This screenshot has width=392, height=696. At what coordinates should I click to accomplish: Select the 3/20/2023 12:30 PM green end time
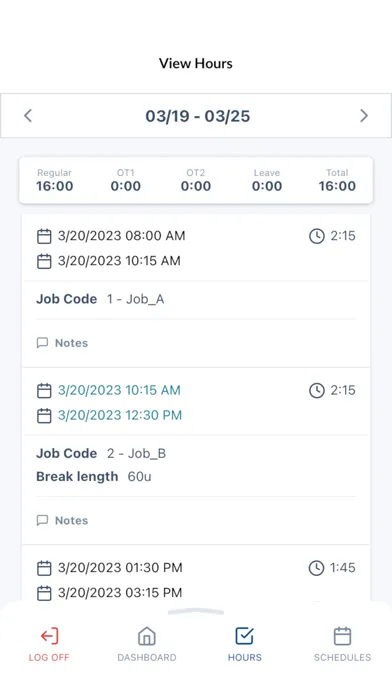coord(120,415)
